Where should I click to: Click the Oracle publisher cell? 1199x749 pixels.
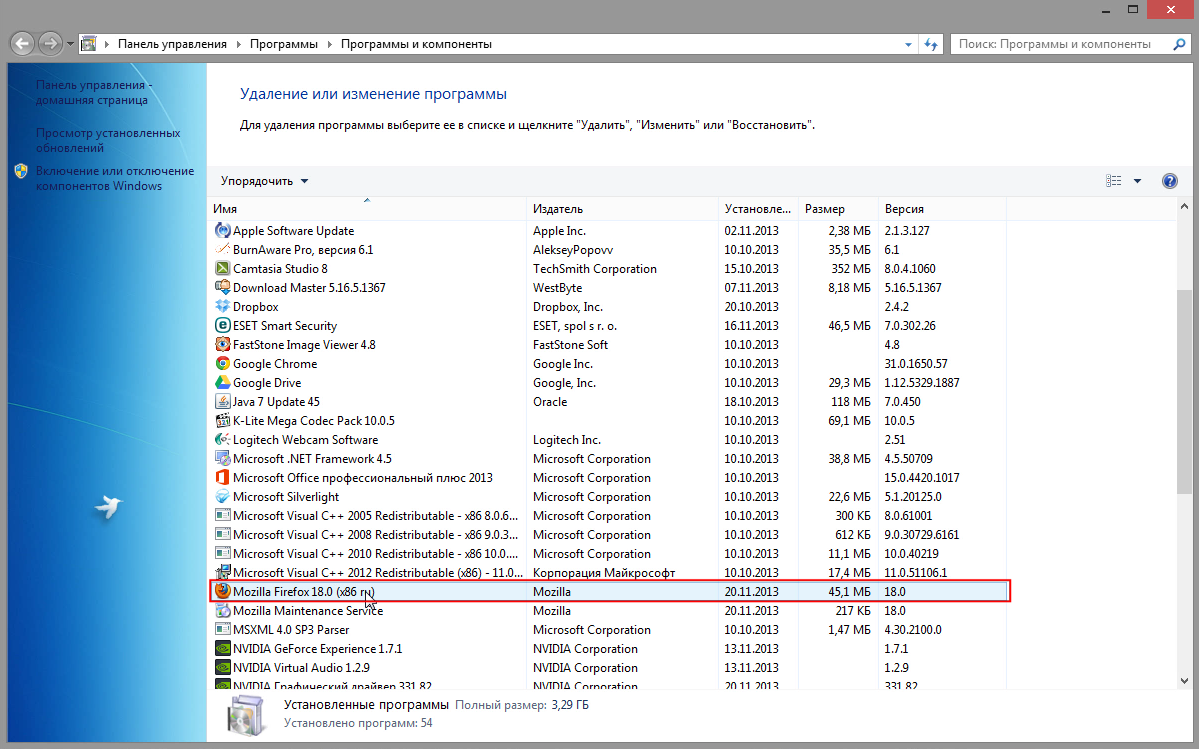pos(550,401)
